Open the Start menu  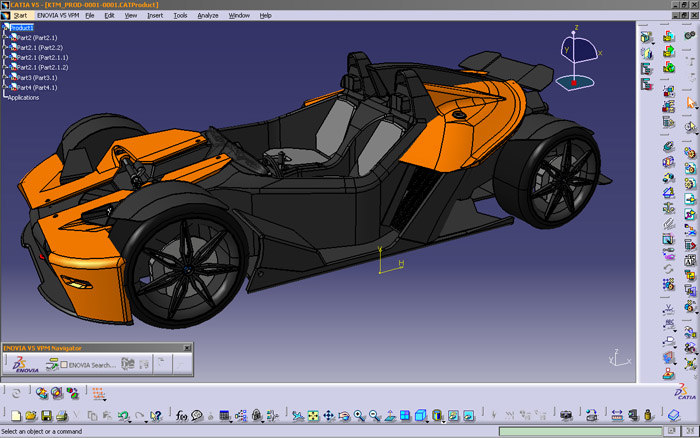pyautogui.click(x=20, y=15)
